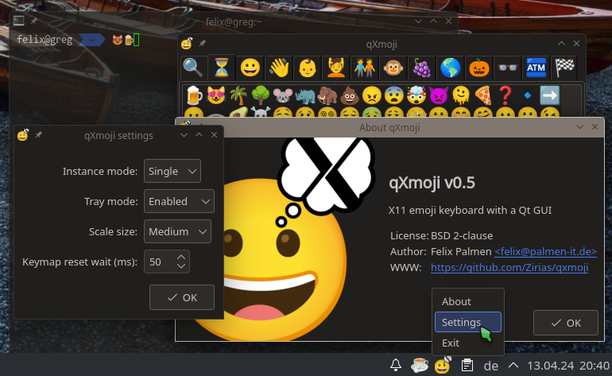Increase the Keymap reset wait value
This screenshot has width=612, height=376.
[181, 257]
